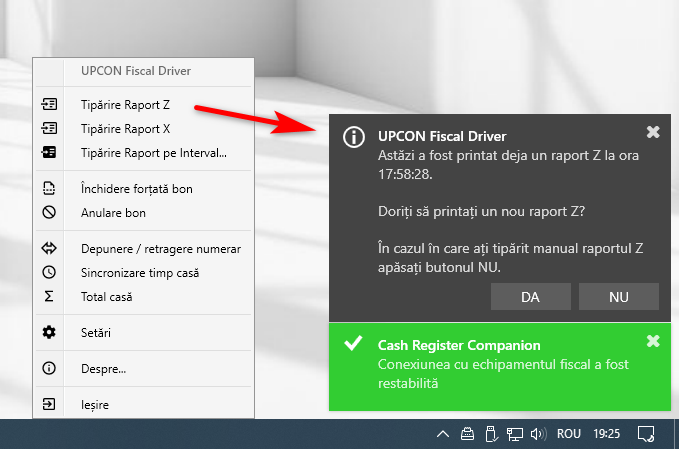Click the checkmark icon in green notification
The image size is (679, 449).
pyautogui.click(x=353, y=343)
